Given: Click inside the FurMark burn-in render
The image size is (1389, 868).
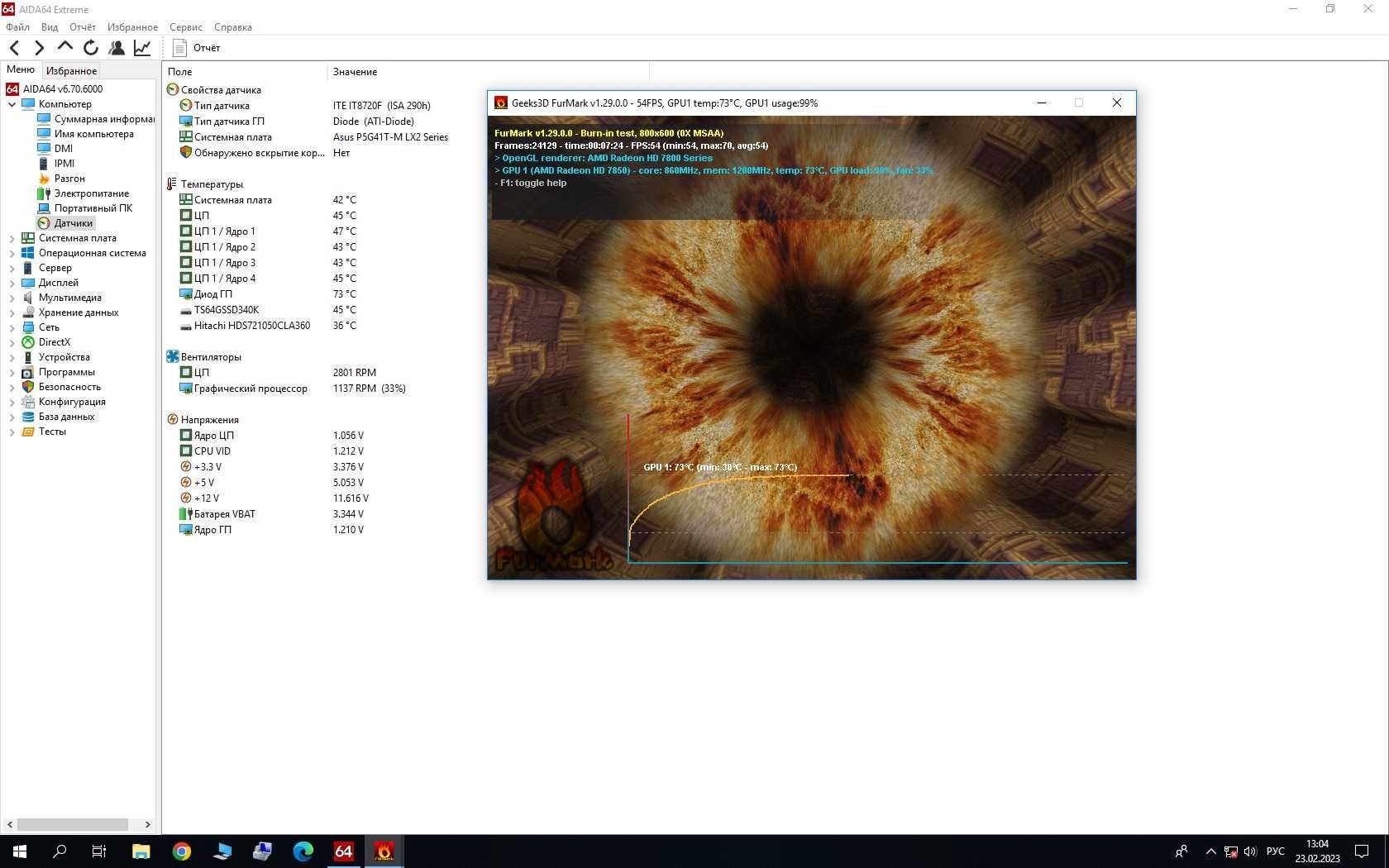Looking at the screenshot, I should tap(811, 347).
